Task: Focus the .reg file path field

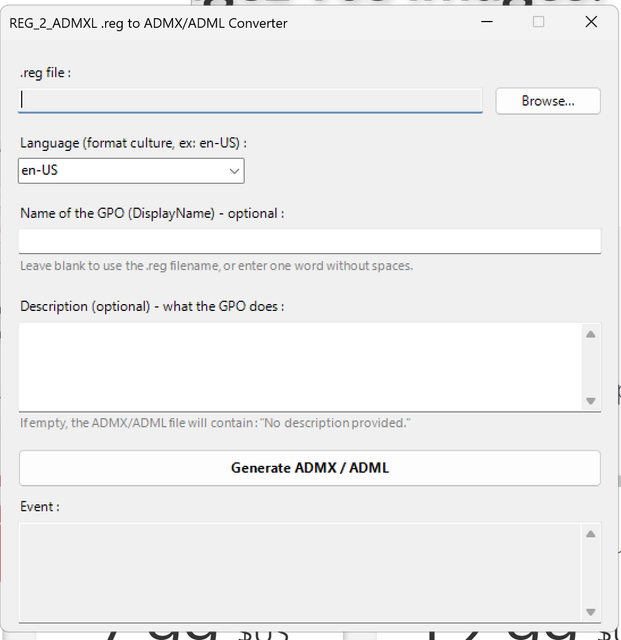Action: (250, 100)
